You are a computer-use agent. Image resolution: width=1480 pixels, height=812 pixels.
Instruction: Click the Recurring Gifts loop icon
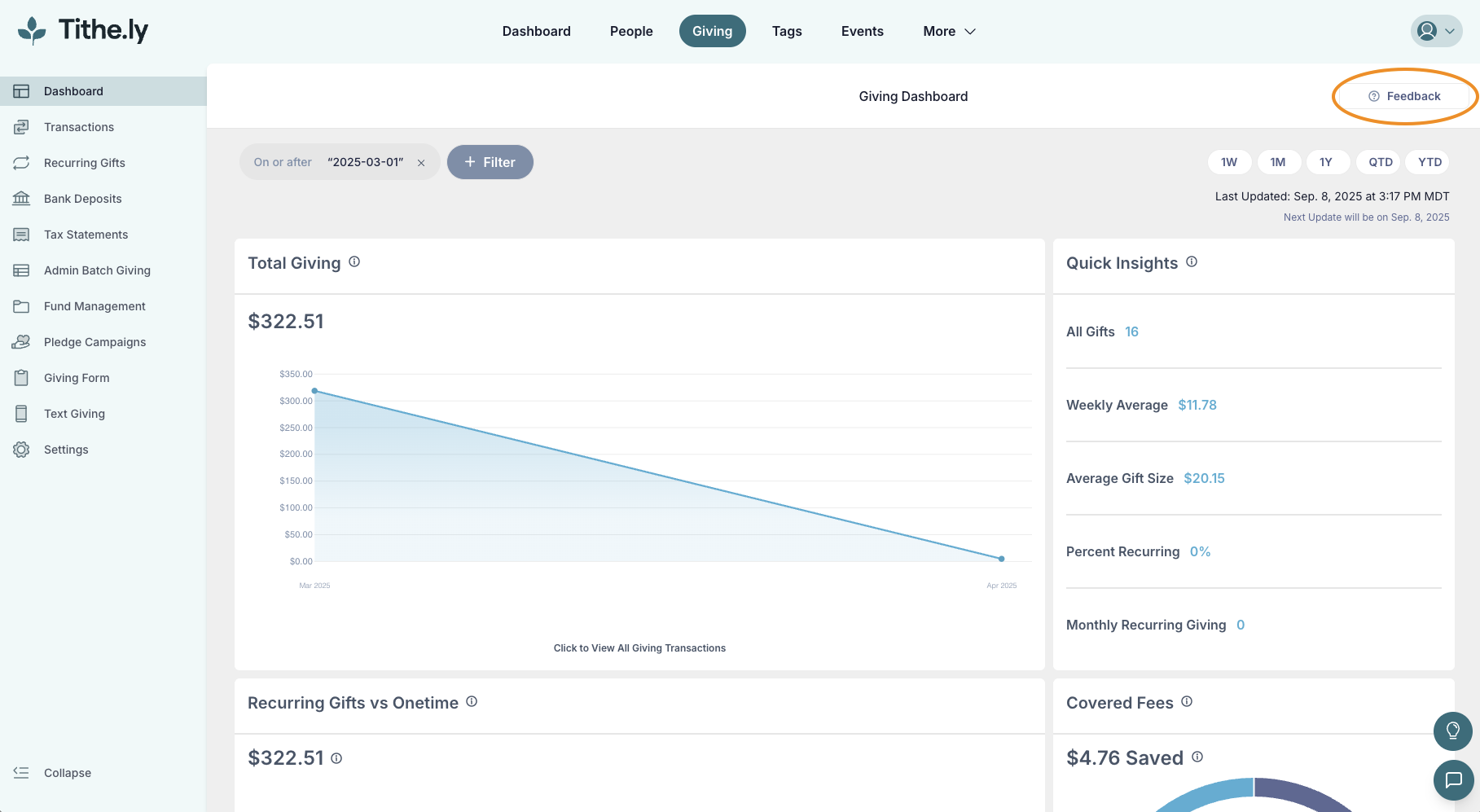tap(21, 163)
